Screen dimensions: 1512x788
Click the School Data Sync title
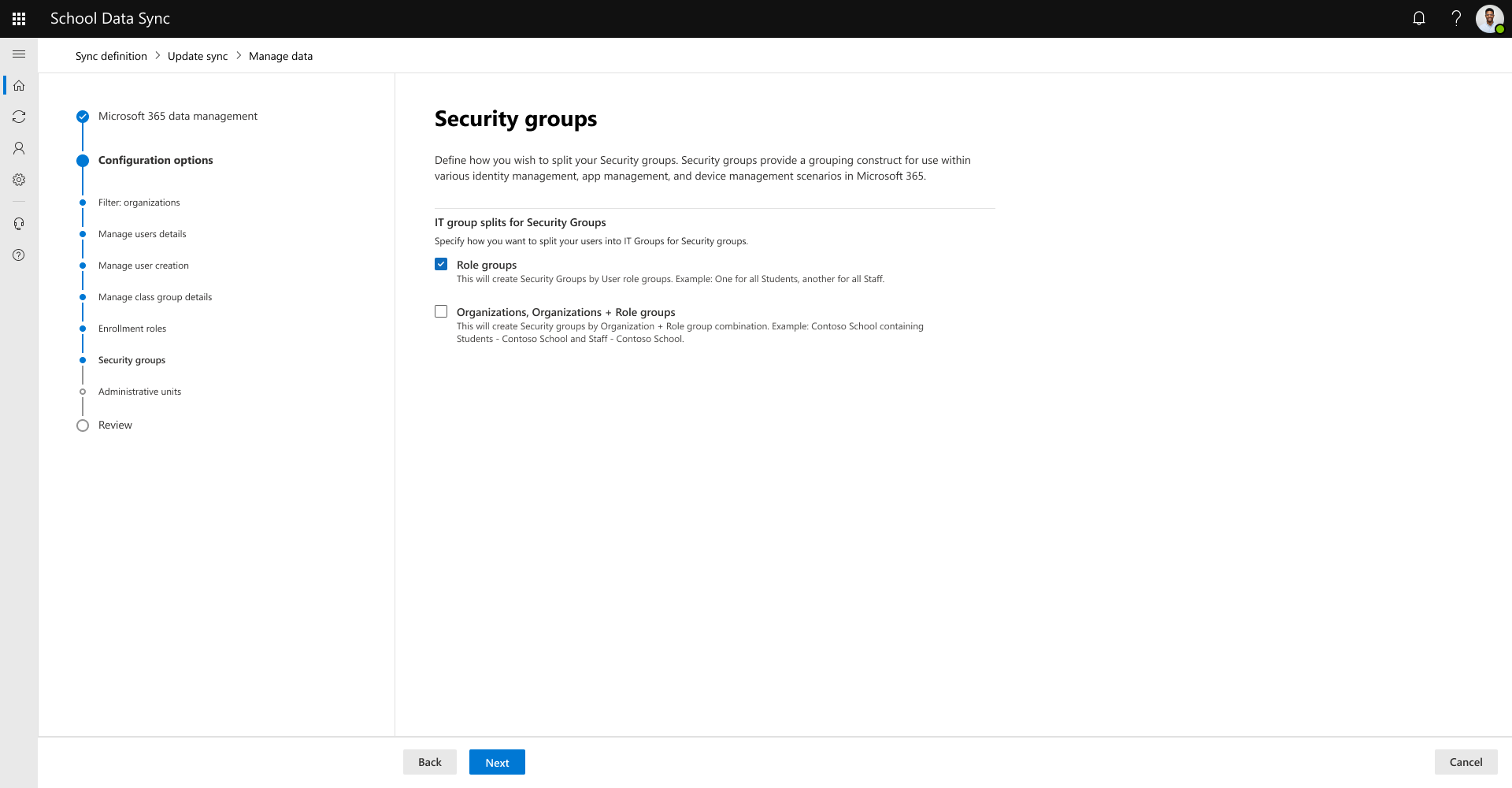pos(110,18)
